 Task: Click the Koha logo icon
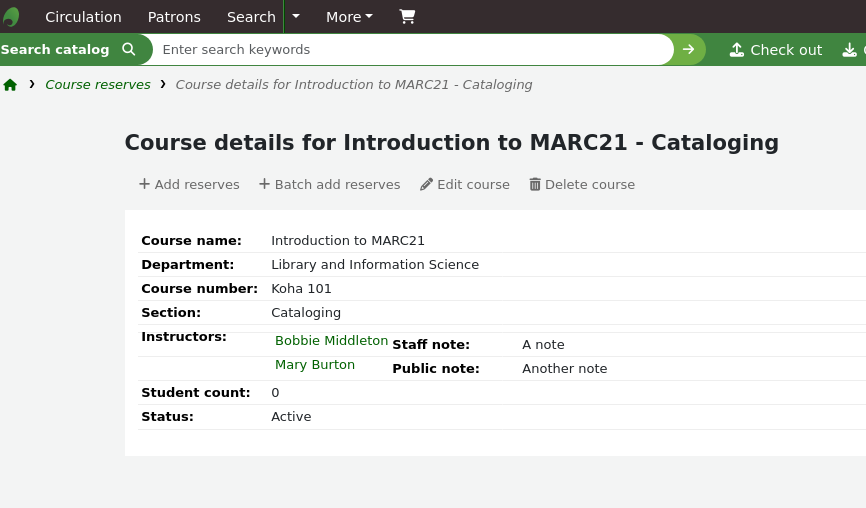[11, 17]
